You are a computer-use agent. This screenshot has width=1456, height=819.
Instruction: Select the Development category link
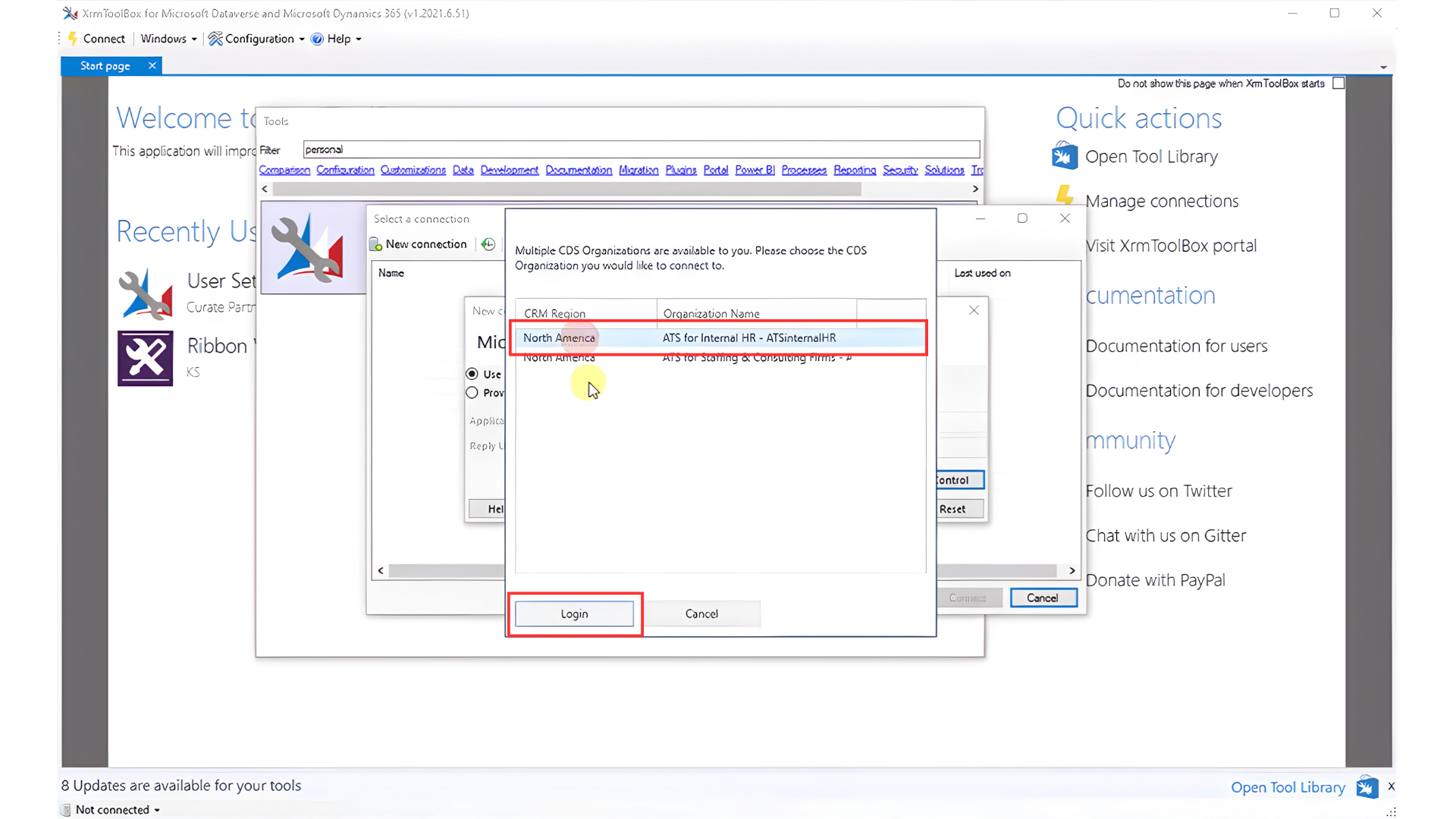(510, 170)
